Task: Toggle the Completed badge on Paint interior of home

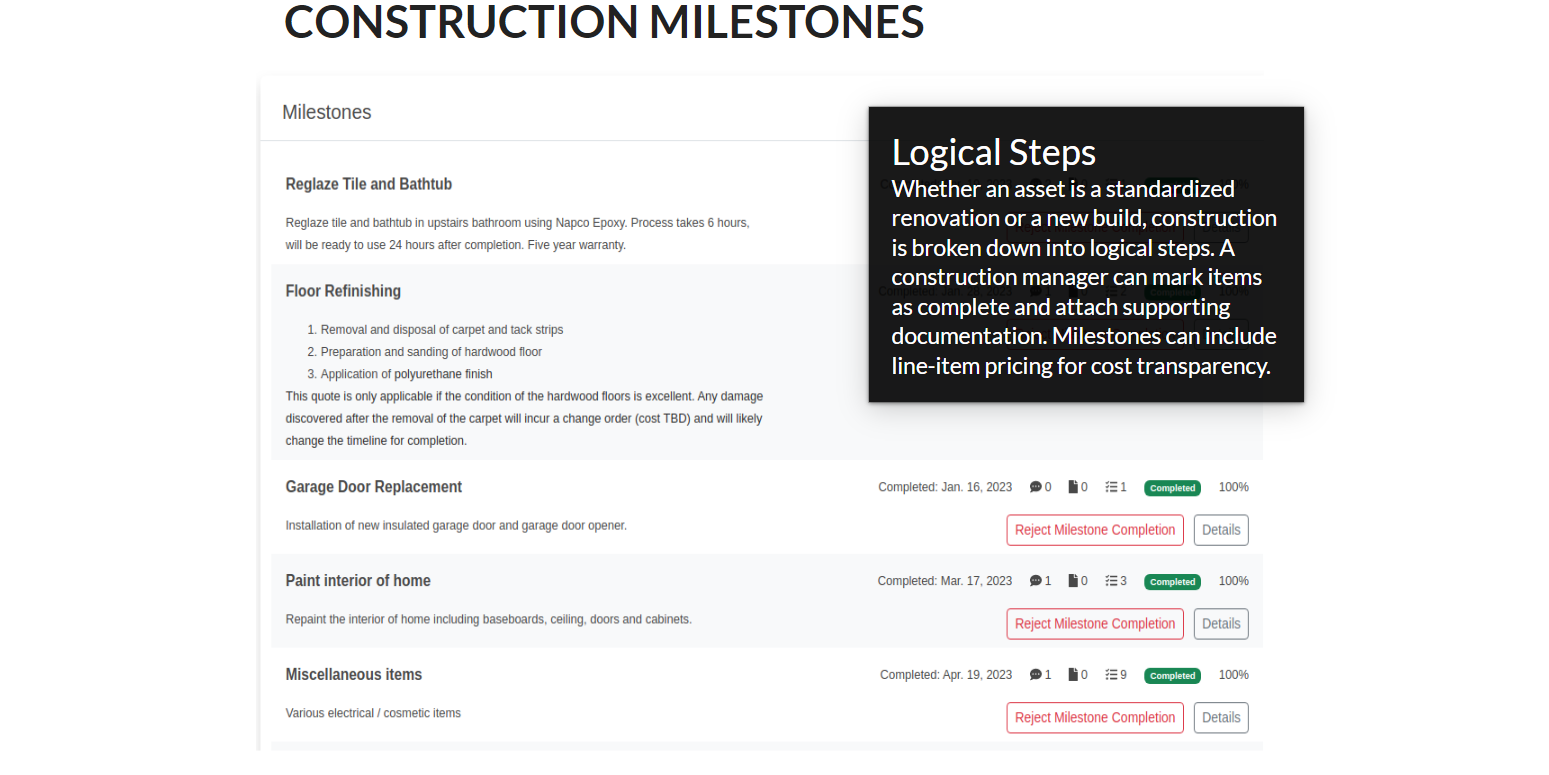Action: coord(1172,581)
